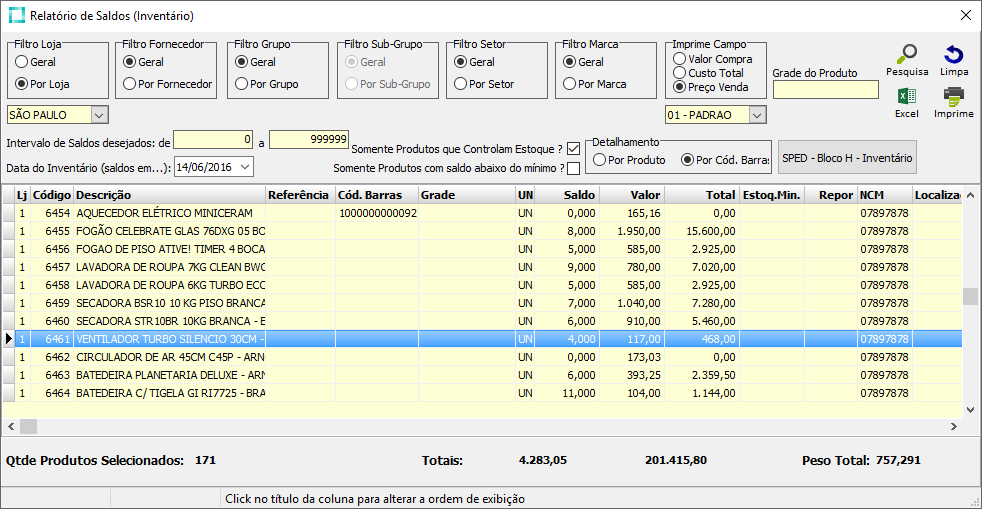Click the vertical scrollbar thumb of grid
982x509 pixels.
pyautogui.click(x=968, y=297)
